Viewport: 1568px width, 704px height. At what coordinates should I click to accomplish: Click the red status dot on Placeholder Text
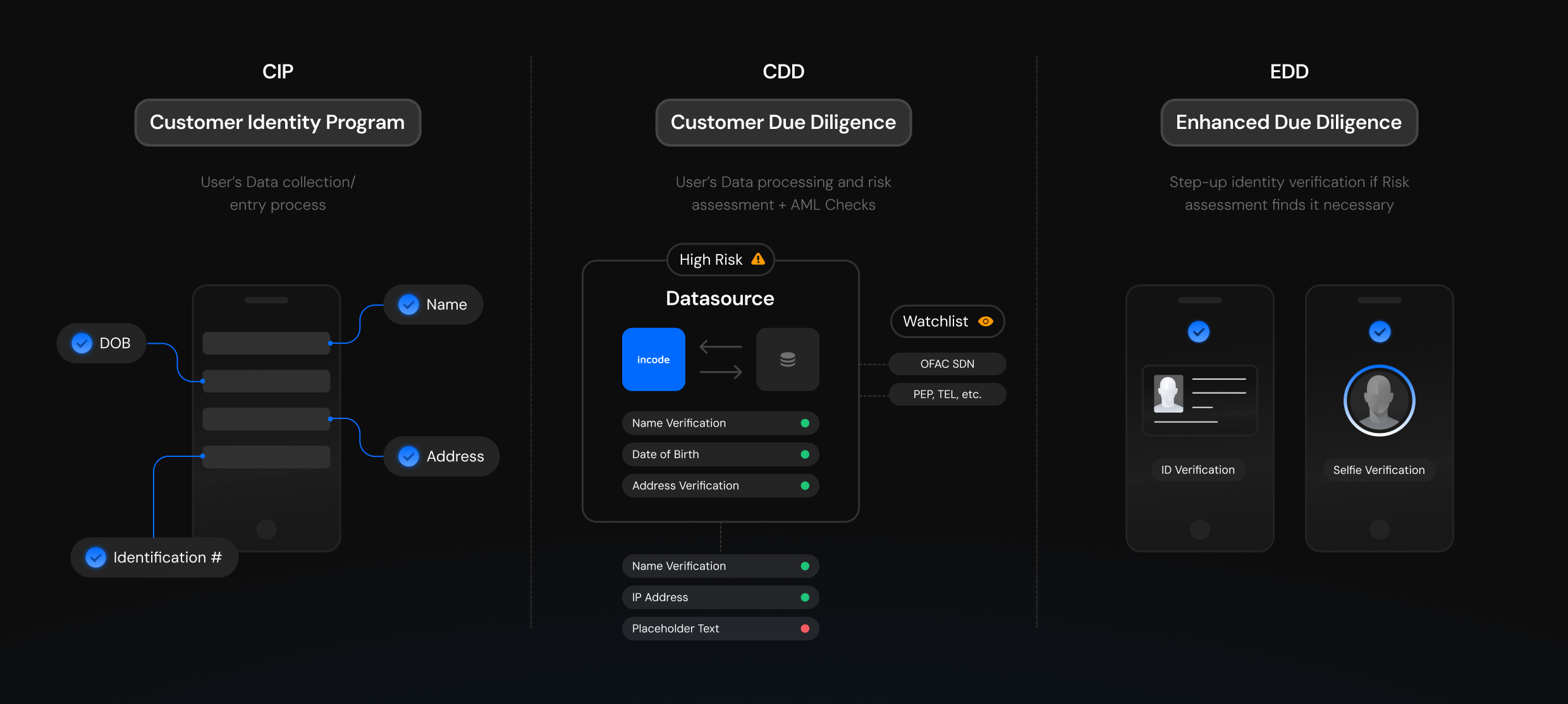(x=805, y=629)
